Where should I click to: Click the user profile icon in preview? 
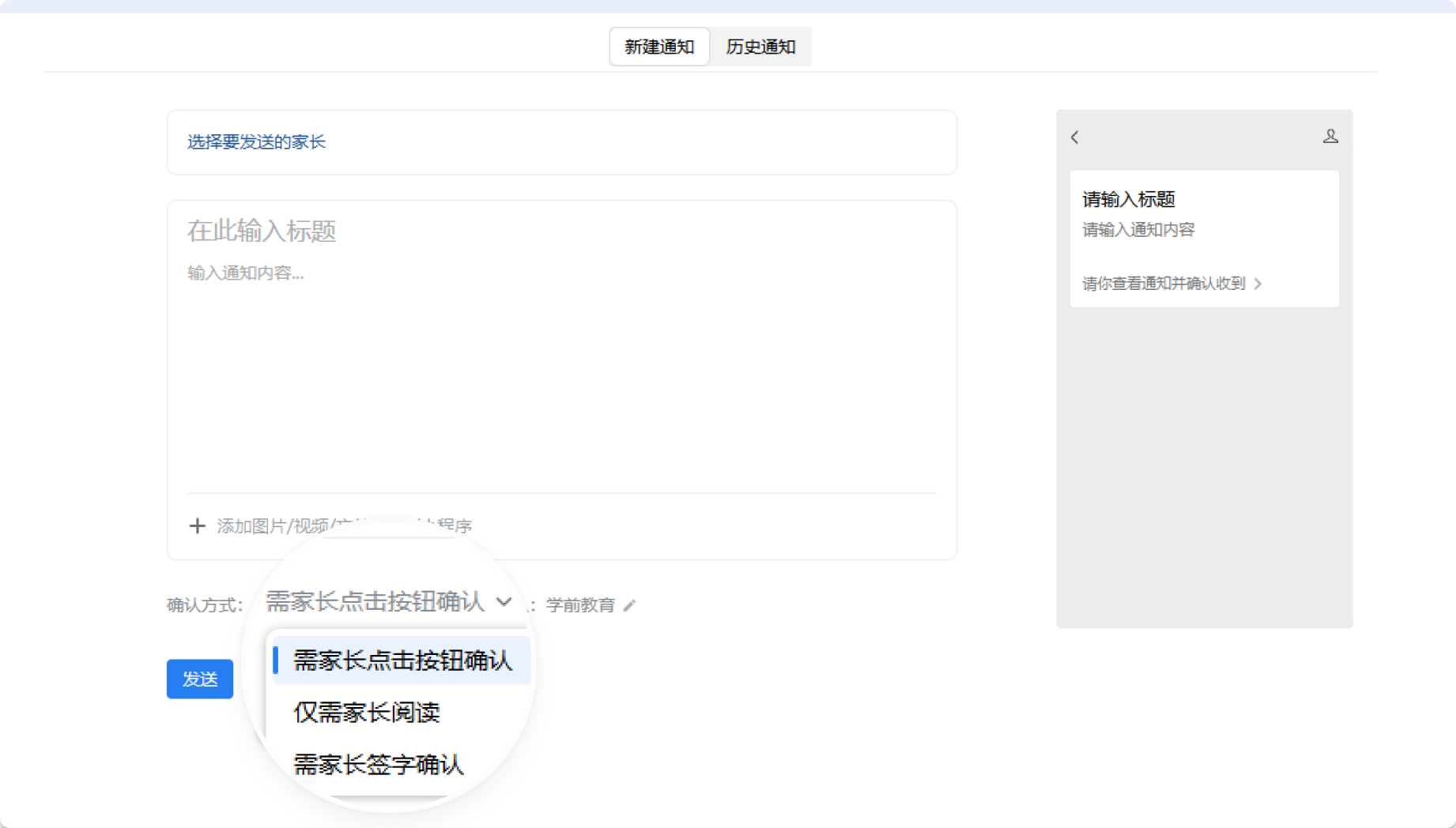[1330, 137]
